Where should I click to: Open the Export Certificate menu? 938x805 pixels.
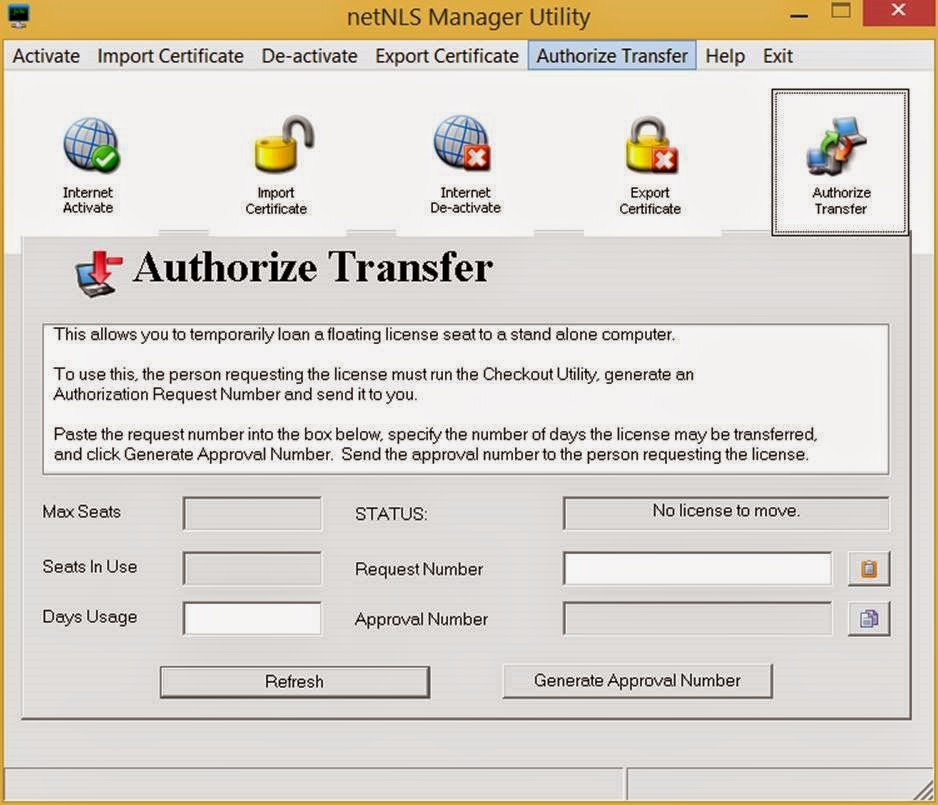click(447, 56)
